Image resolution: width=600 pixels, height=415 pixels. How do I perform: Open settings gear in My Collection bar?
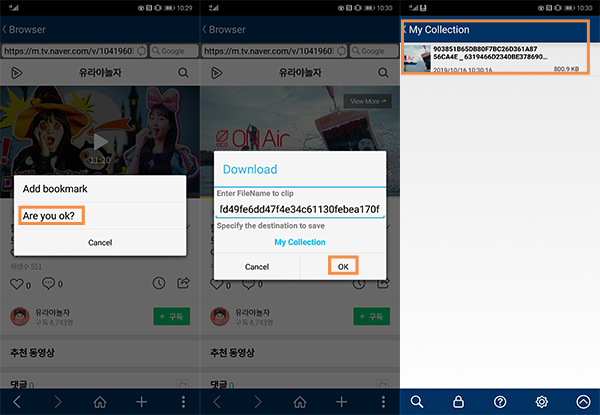click(541, 402)
